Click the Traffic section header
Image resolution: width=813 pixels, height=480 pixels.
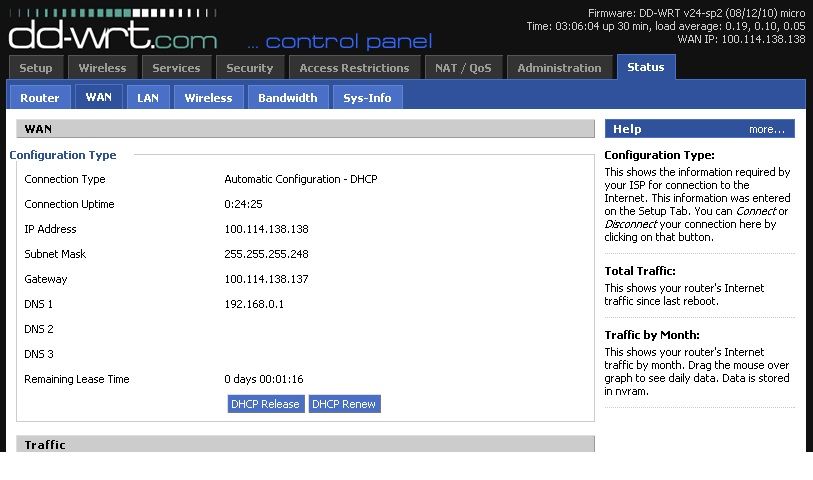(x=305, y=444)
